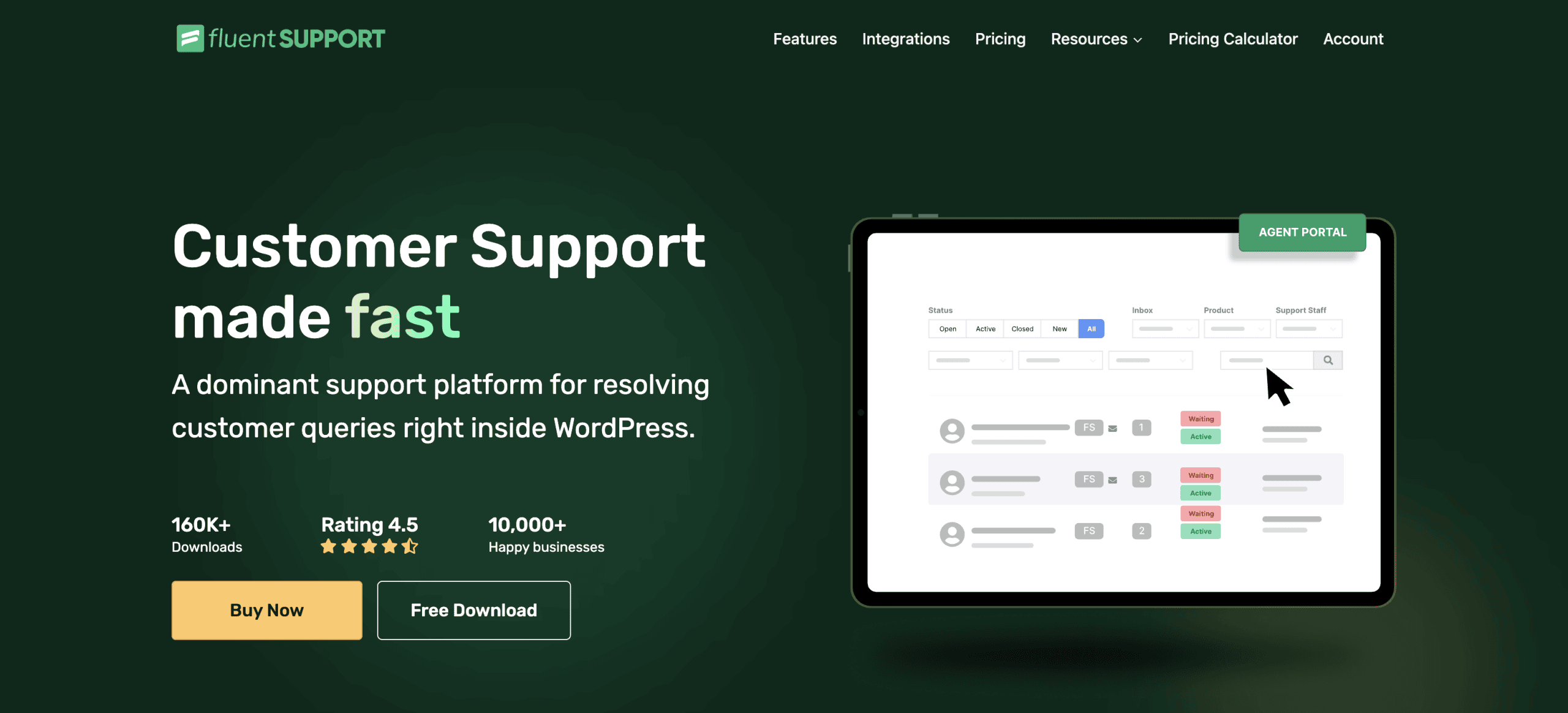Open the Product dropdown

click(1237, 329)
